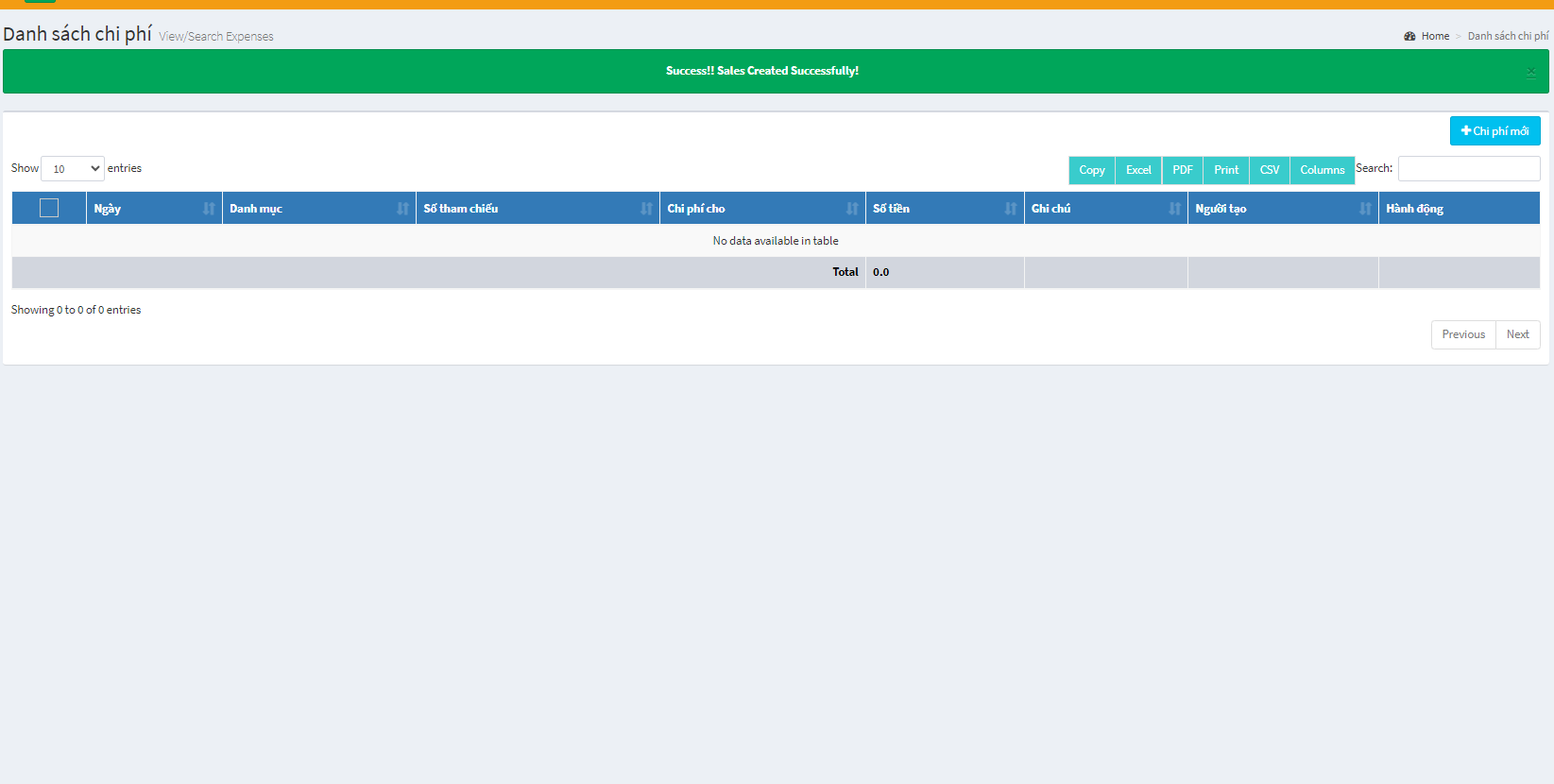
Task: Sort by Số tham chiếu column sort icon
Action: (x=646, y=209)
